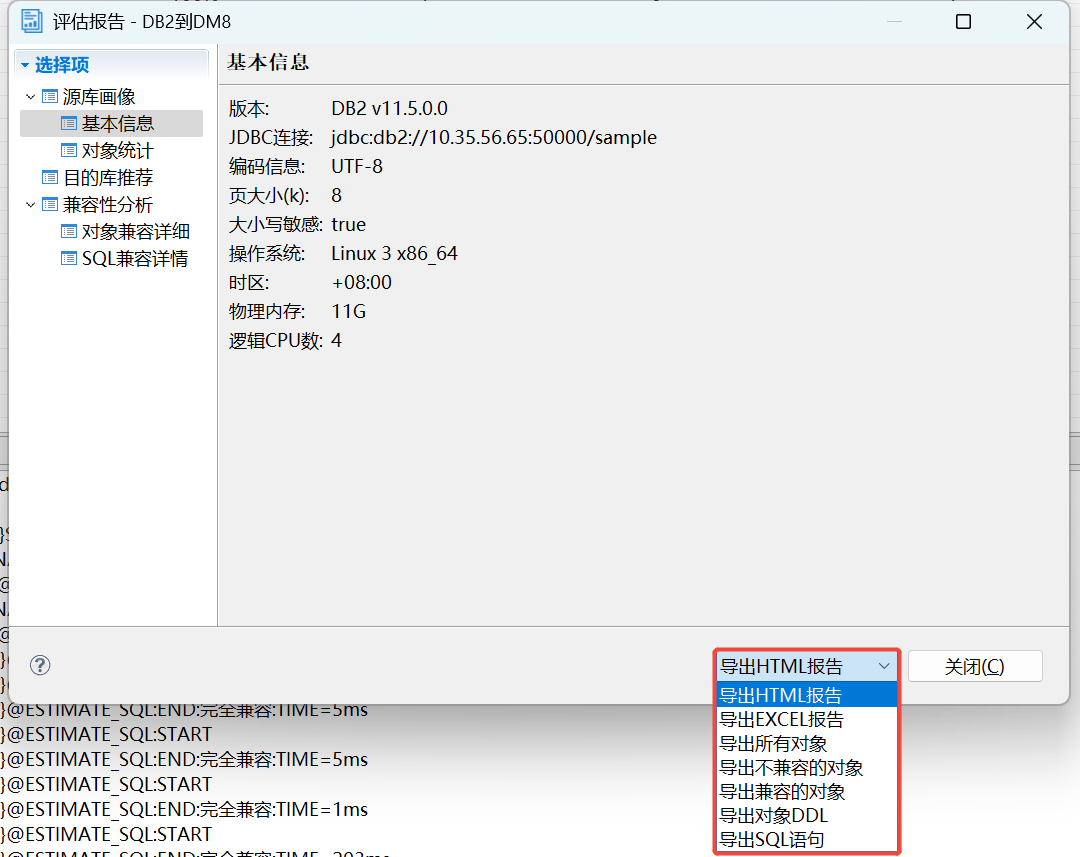Click the 源库画像 node icon
Screen dimensions: 1080x857
point(50,96)
